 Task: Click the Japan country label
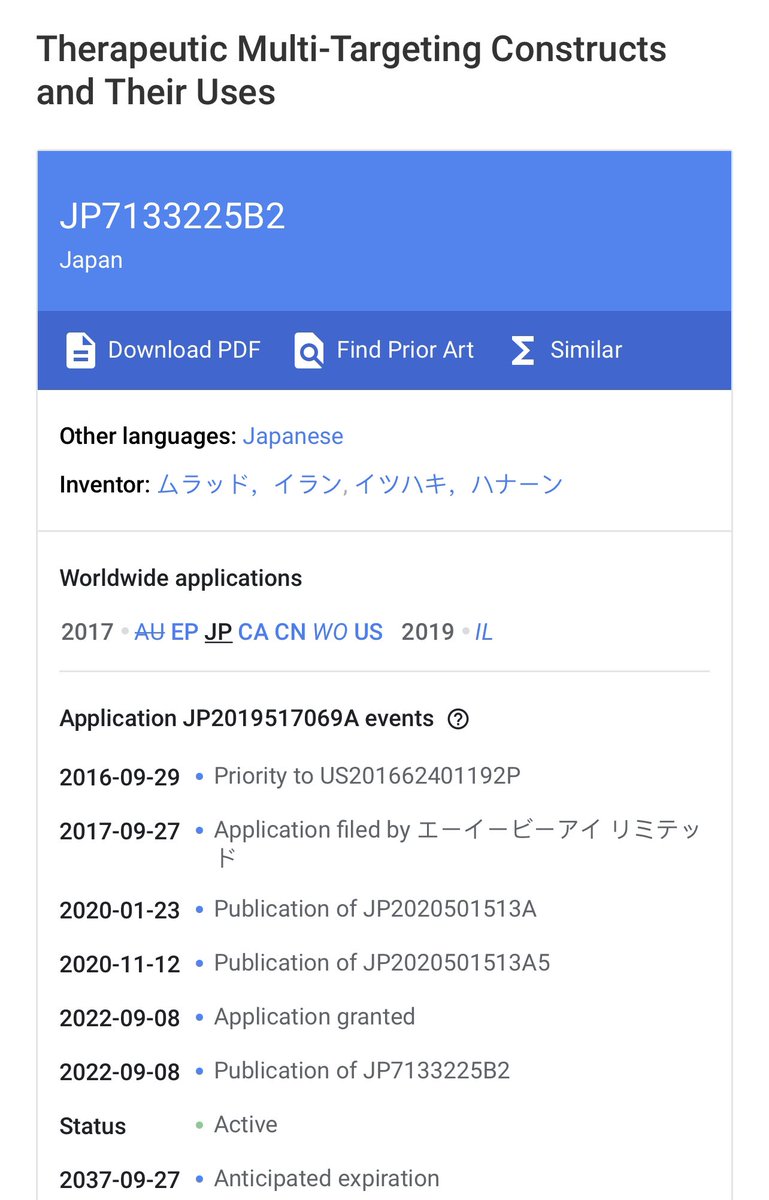91,260
